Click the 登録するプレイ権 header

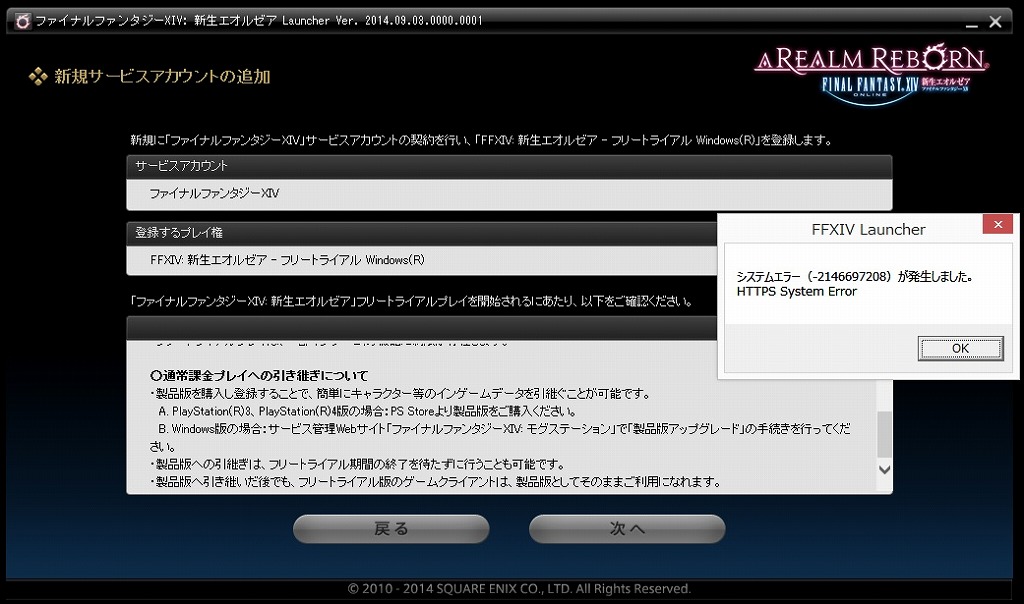(179, 232)
